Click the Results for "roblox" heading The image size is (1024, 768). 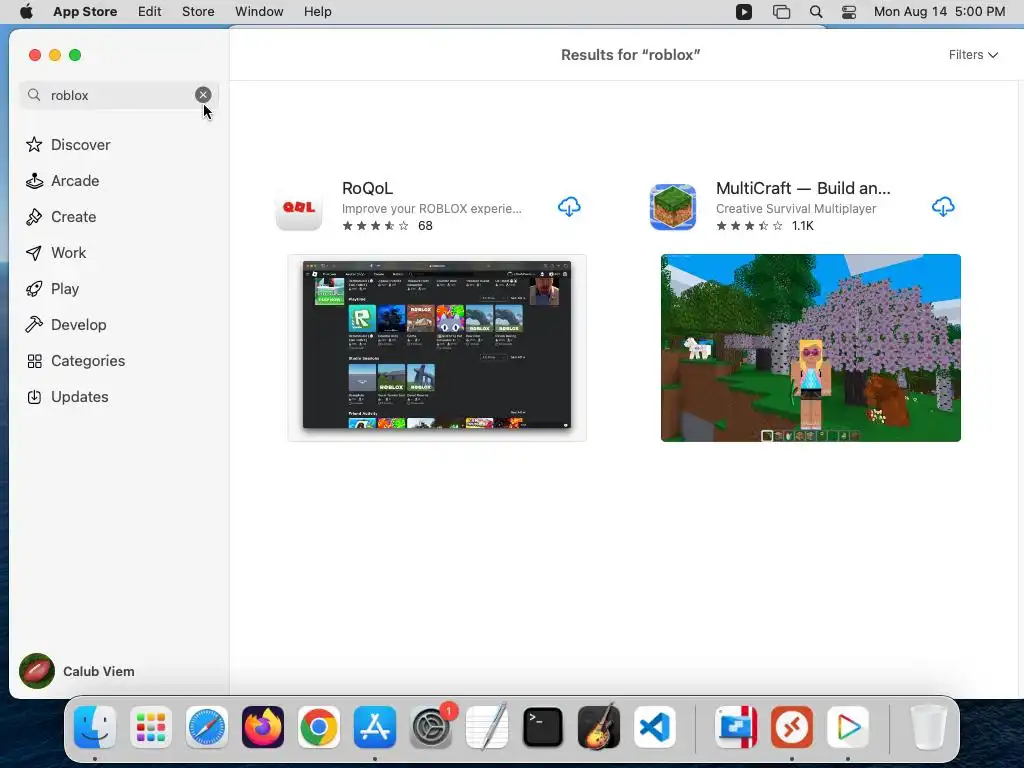630,55
